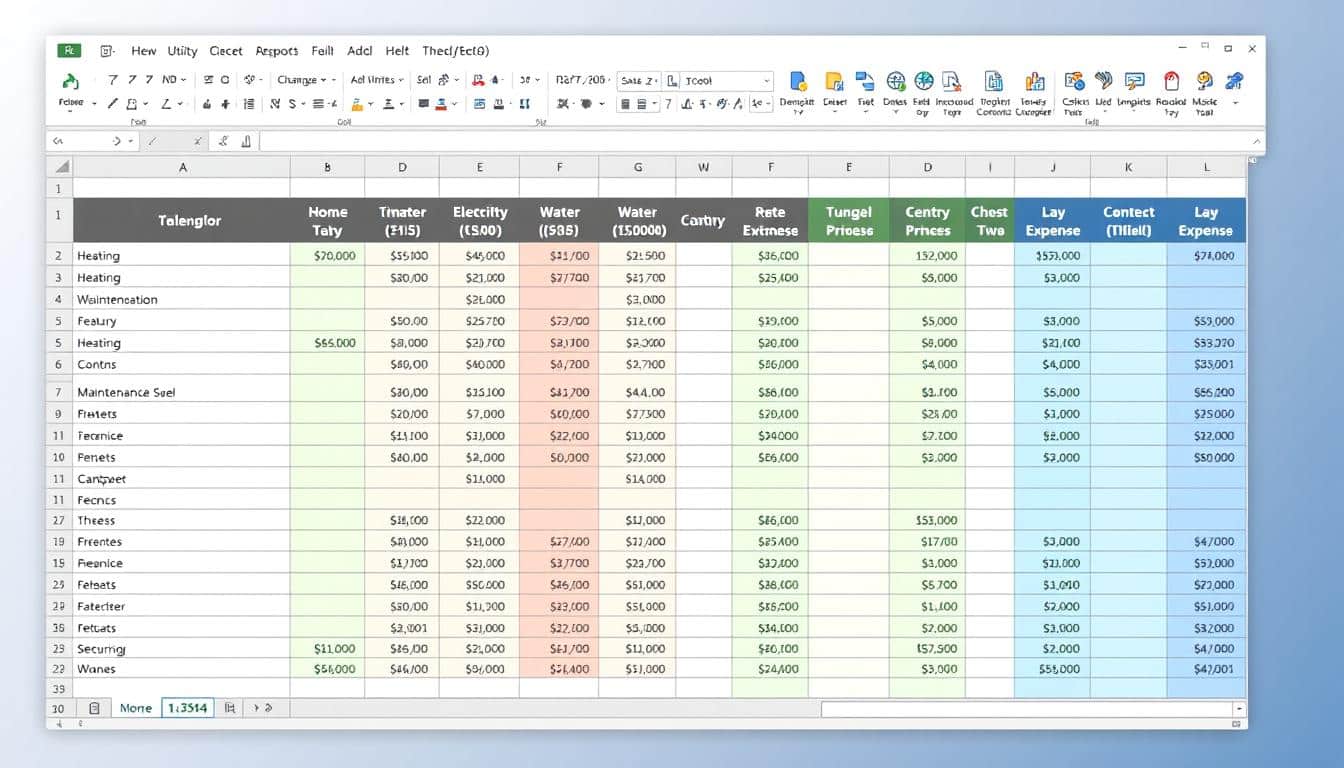1344x768 pixels.
Task: Click the Securing row label
Action: tap(101, 649)
